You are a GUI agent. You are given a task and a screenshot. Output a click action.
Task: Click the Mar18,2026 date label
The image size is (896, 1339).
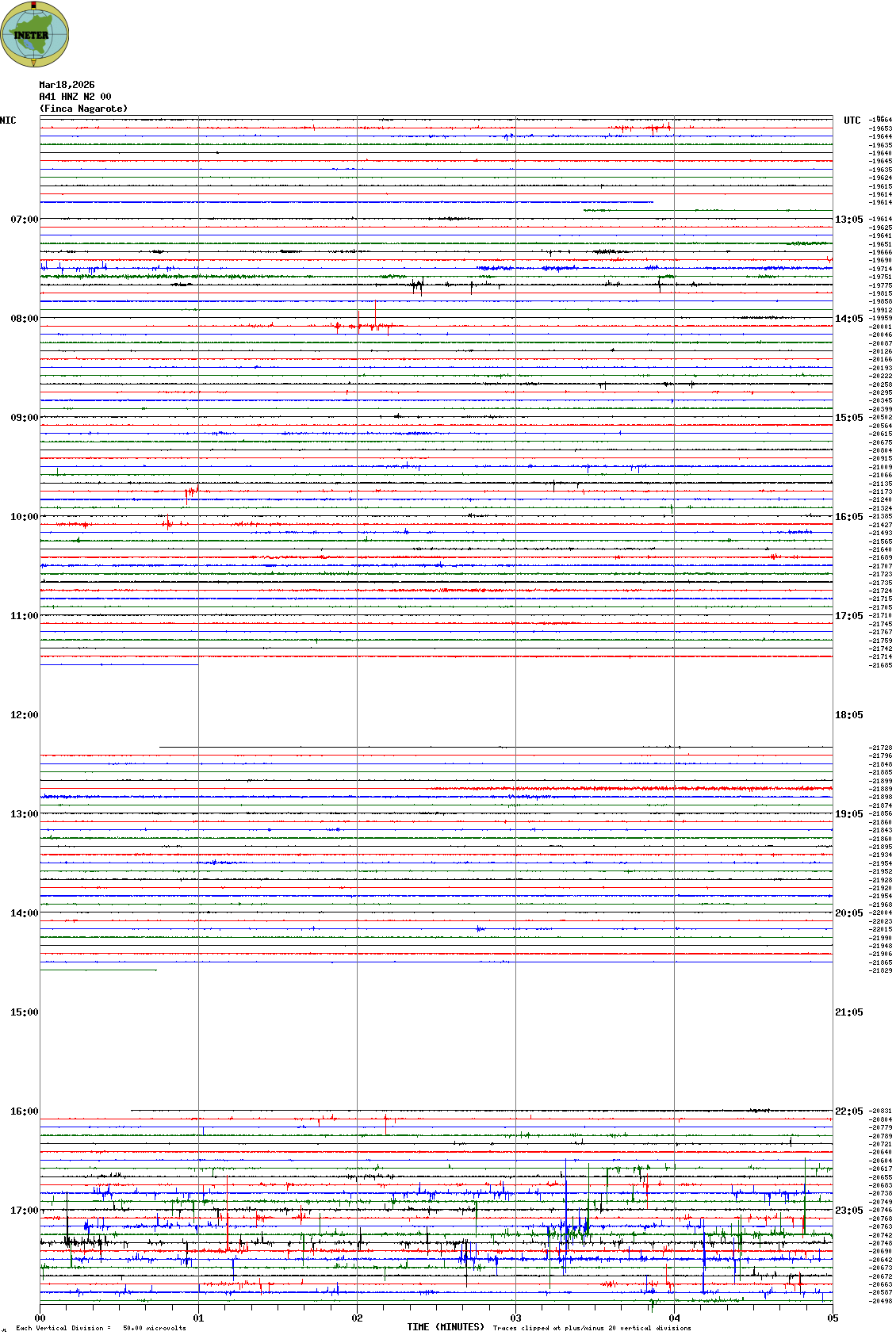[x=67, y=85]
